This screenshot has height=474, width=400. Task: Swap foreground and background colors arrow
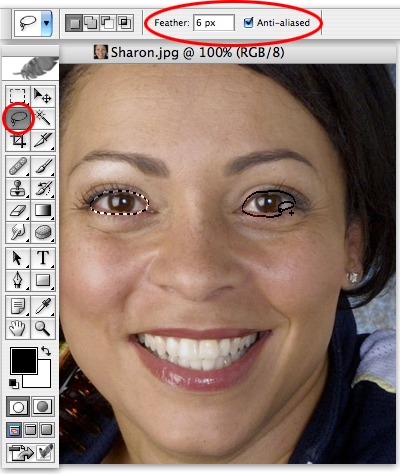tap(46, 351)
